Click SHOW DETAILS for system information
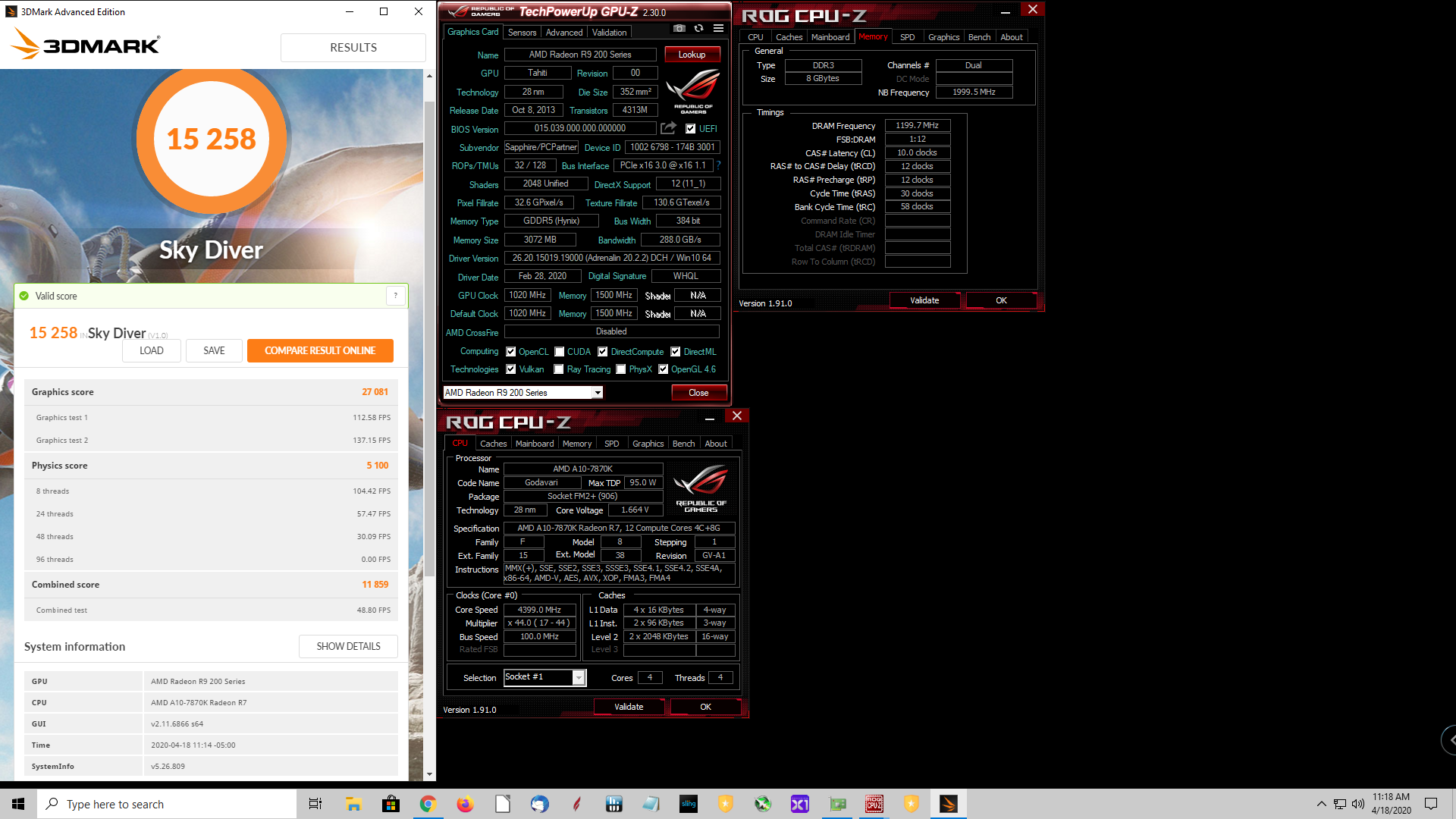The width and height of the screenshot is (1456, 819). 348,646
